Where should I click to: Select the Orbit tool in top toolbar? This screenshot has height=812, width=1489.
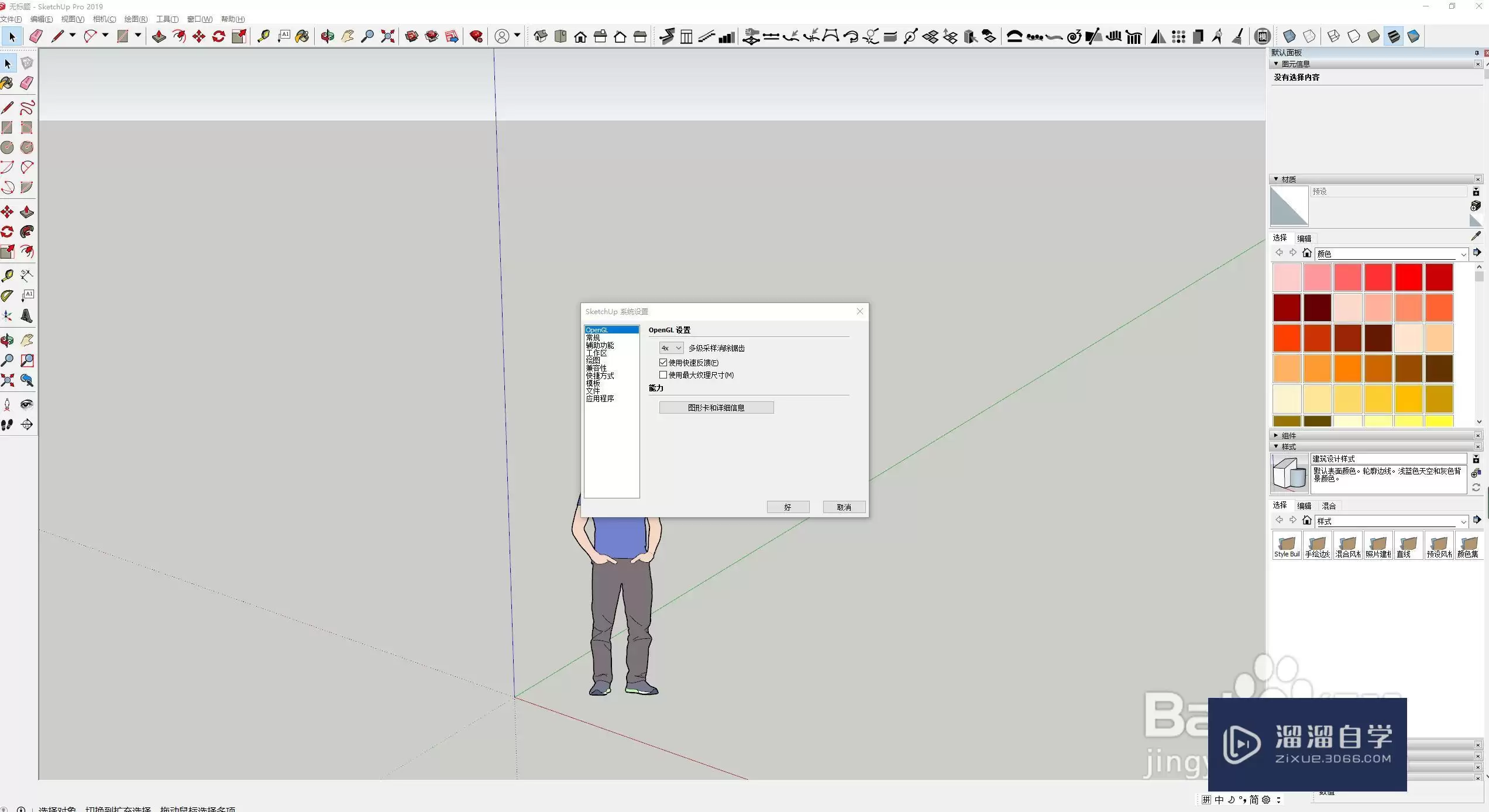[x=328, y=37]
